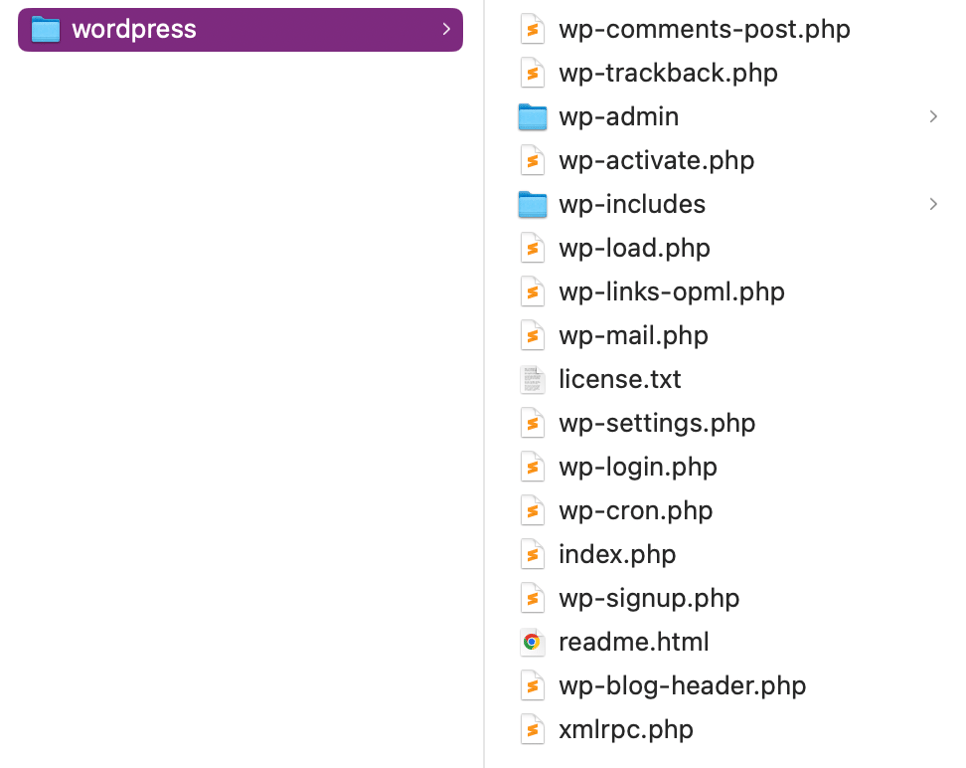
Task: Select the wp-mail.php file
Action: tap(634, 335)
